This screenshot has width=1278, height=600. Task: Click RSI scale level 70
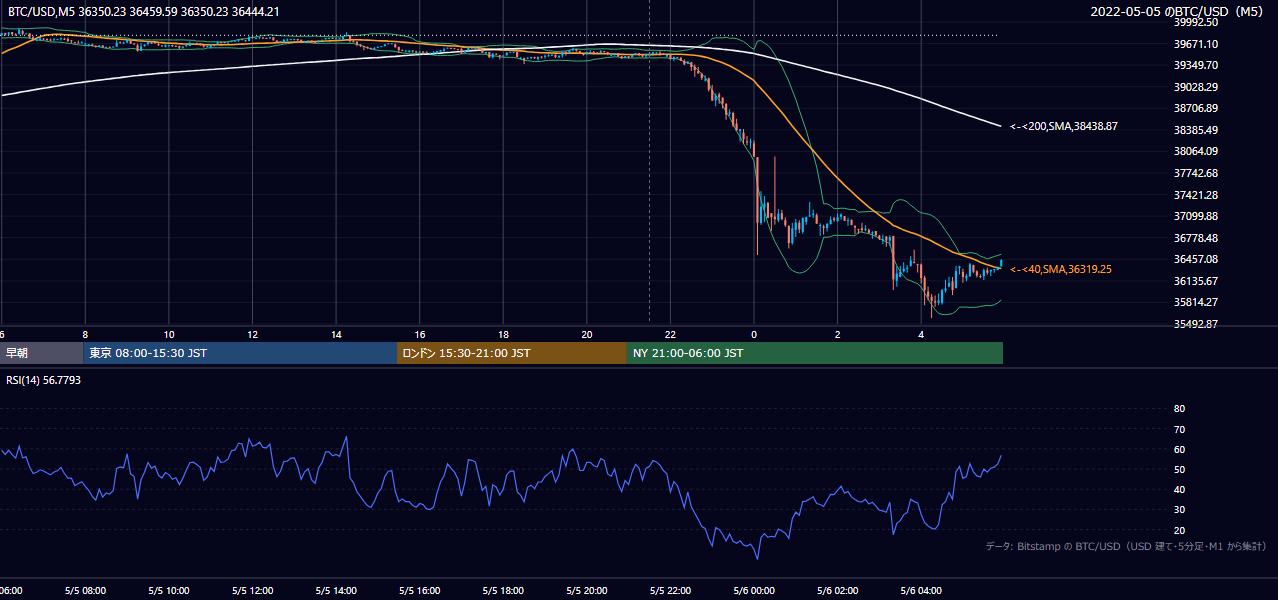click(x=1179, y=429)
